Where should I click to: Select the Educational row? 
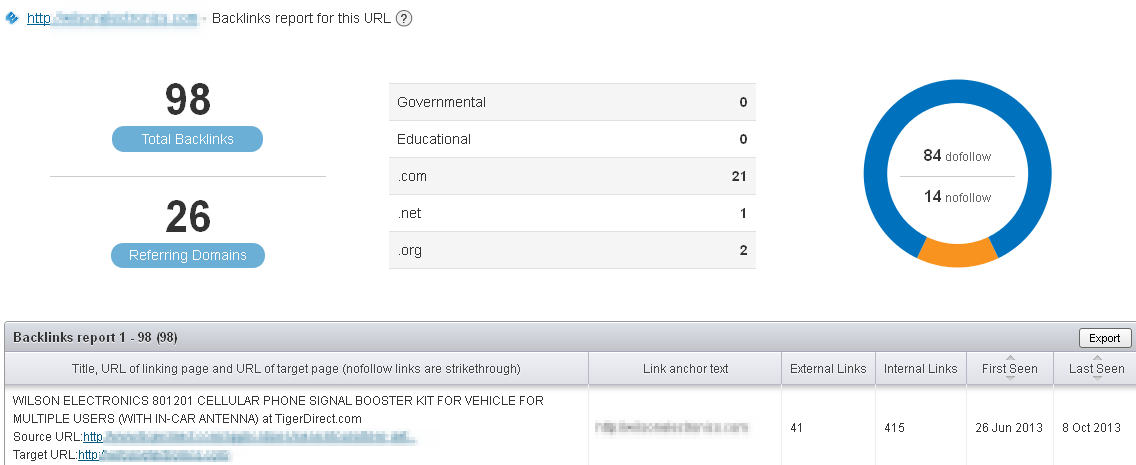click(572, 139)
